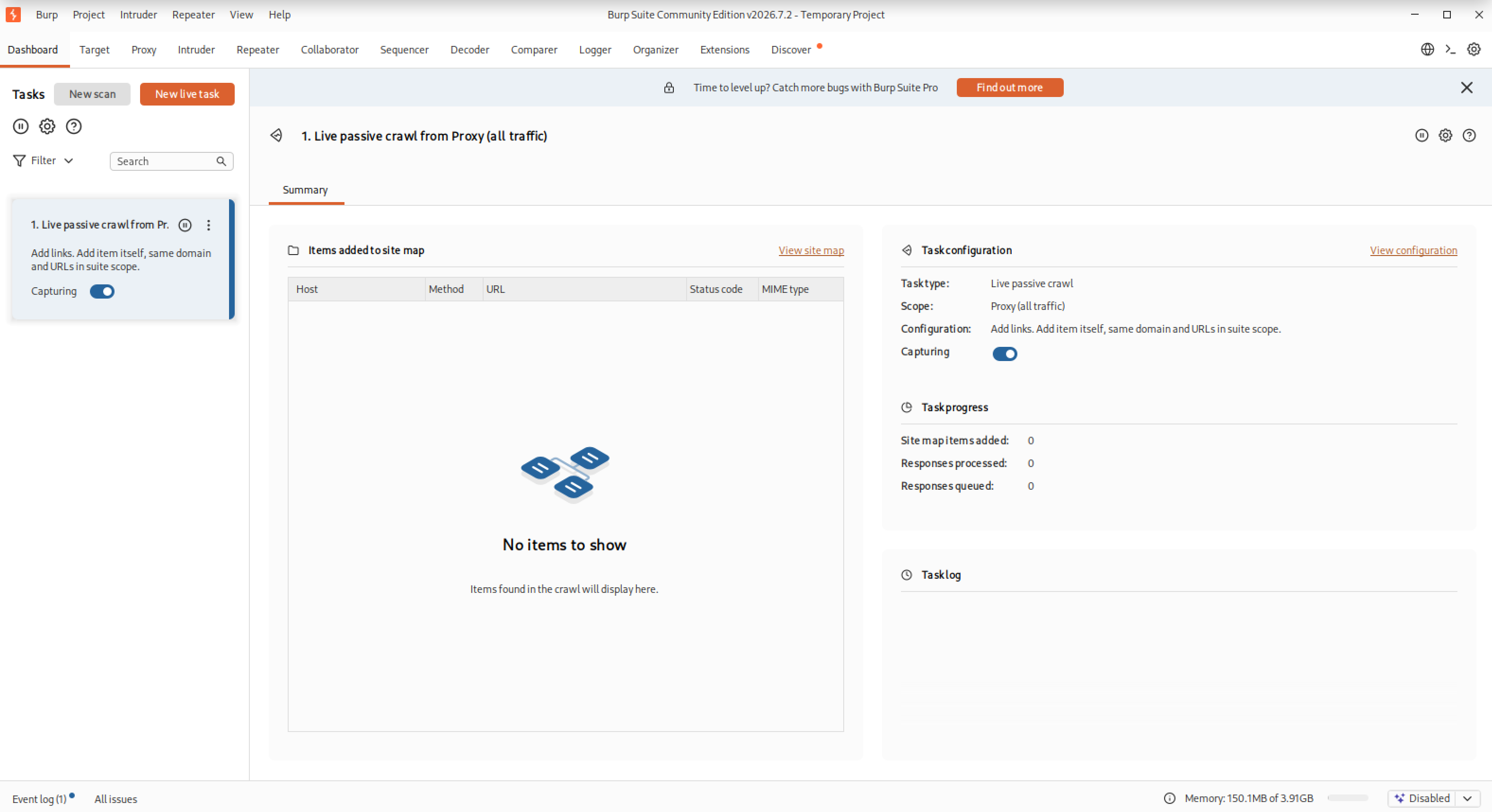The height and width of the screenshot is (812, 1492).
Task: Open the Intruder menu in menu bar
Action: 139,15
